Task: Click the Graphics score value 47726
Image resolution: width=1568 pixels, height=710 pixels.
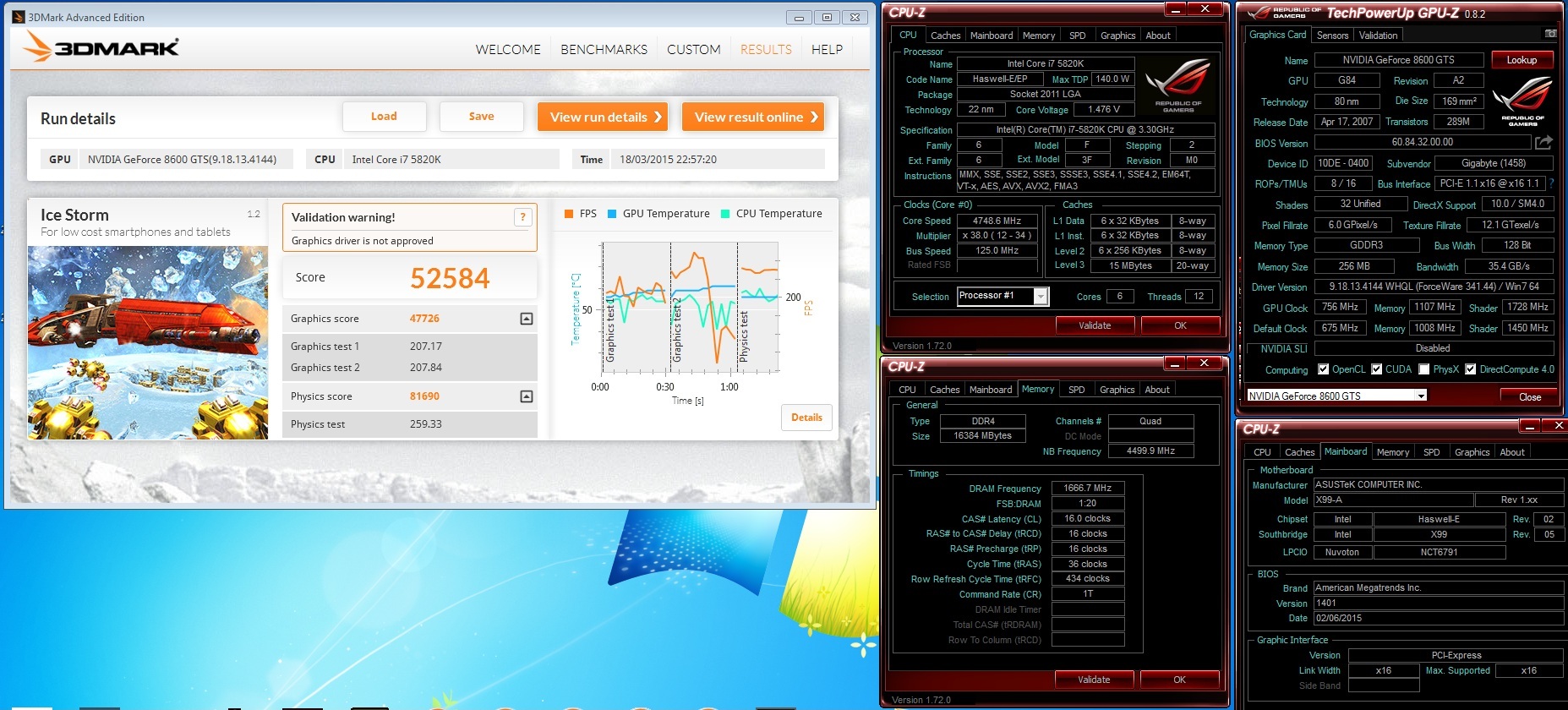Action: [424, 319]
